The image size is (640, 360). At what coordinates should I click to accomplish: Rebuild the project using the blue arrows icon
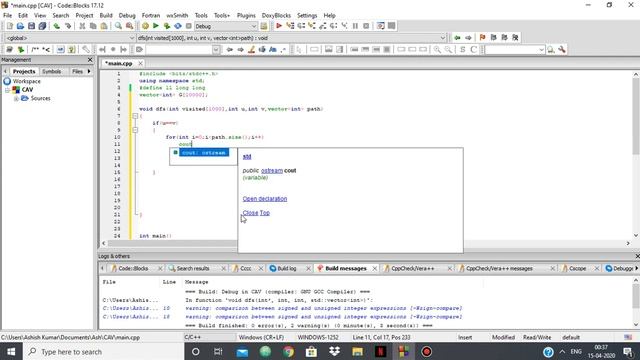tap(178, 26)
